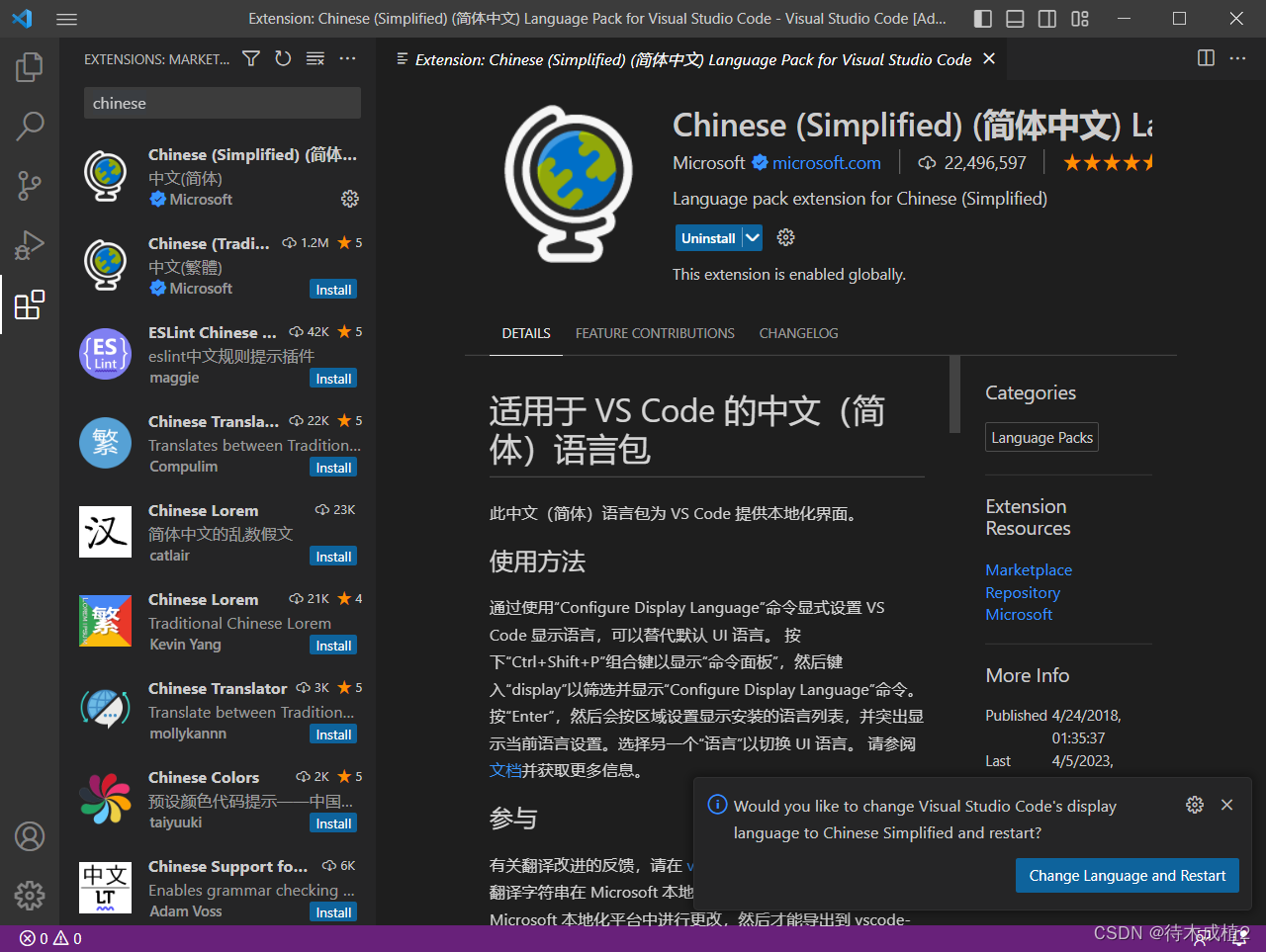
Task: Open Source Control view
Action: tap(30, 185)
